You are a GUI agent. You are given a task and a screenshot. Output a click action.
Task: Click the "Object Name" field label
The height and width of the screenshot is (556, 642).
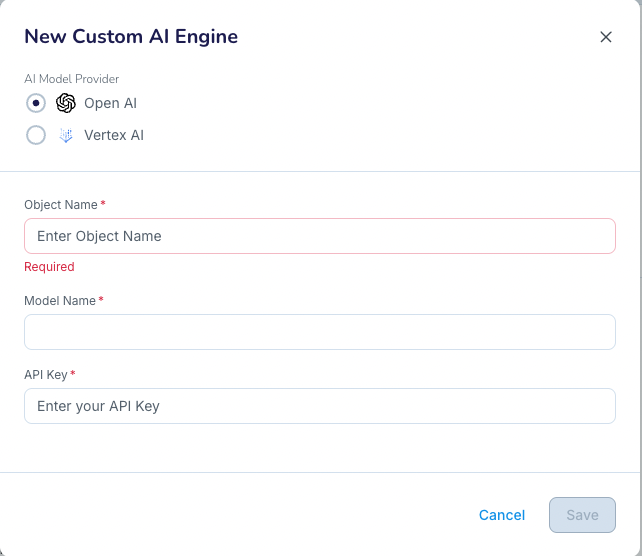(60, 205)
